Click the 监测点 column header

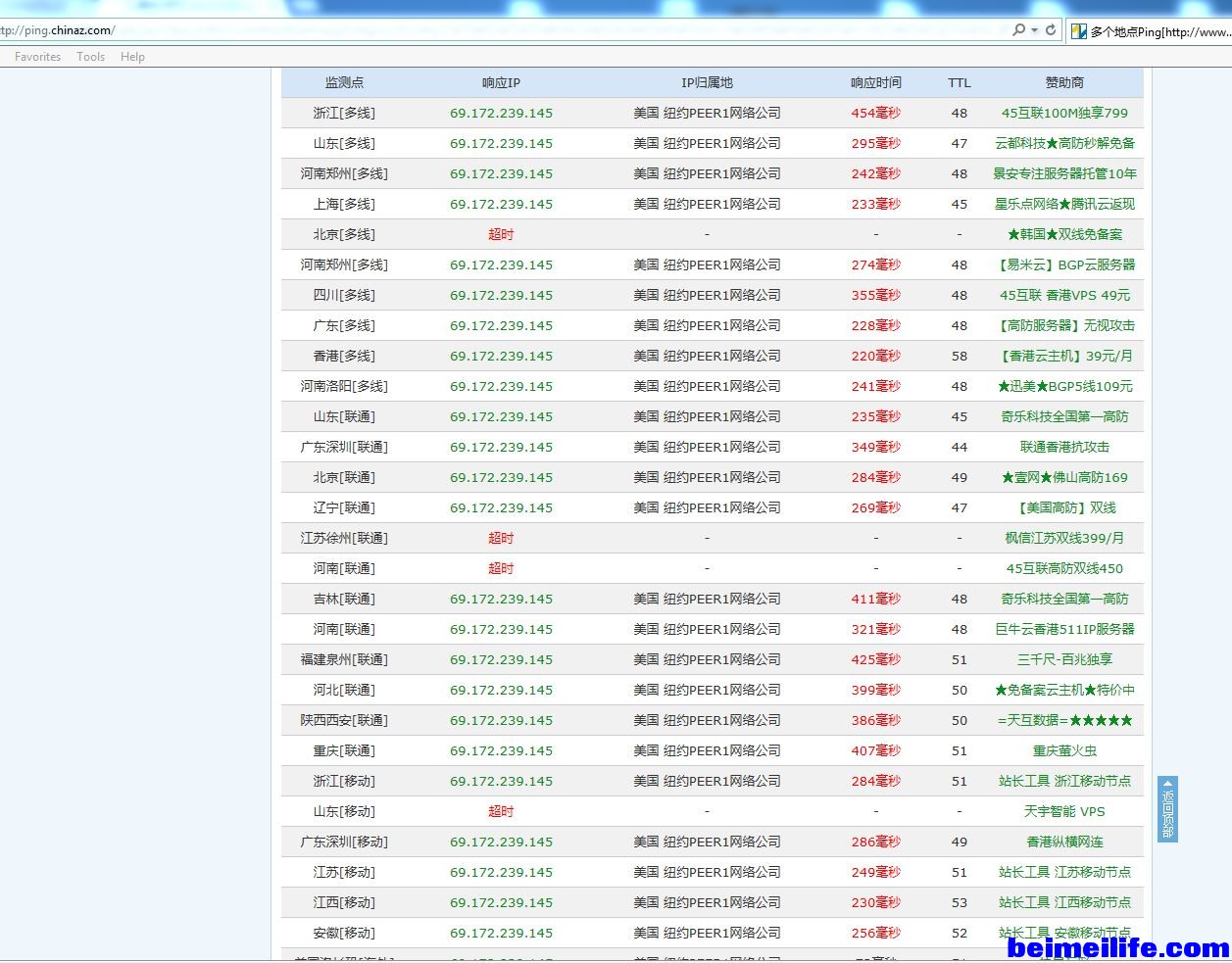[344, 82]
